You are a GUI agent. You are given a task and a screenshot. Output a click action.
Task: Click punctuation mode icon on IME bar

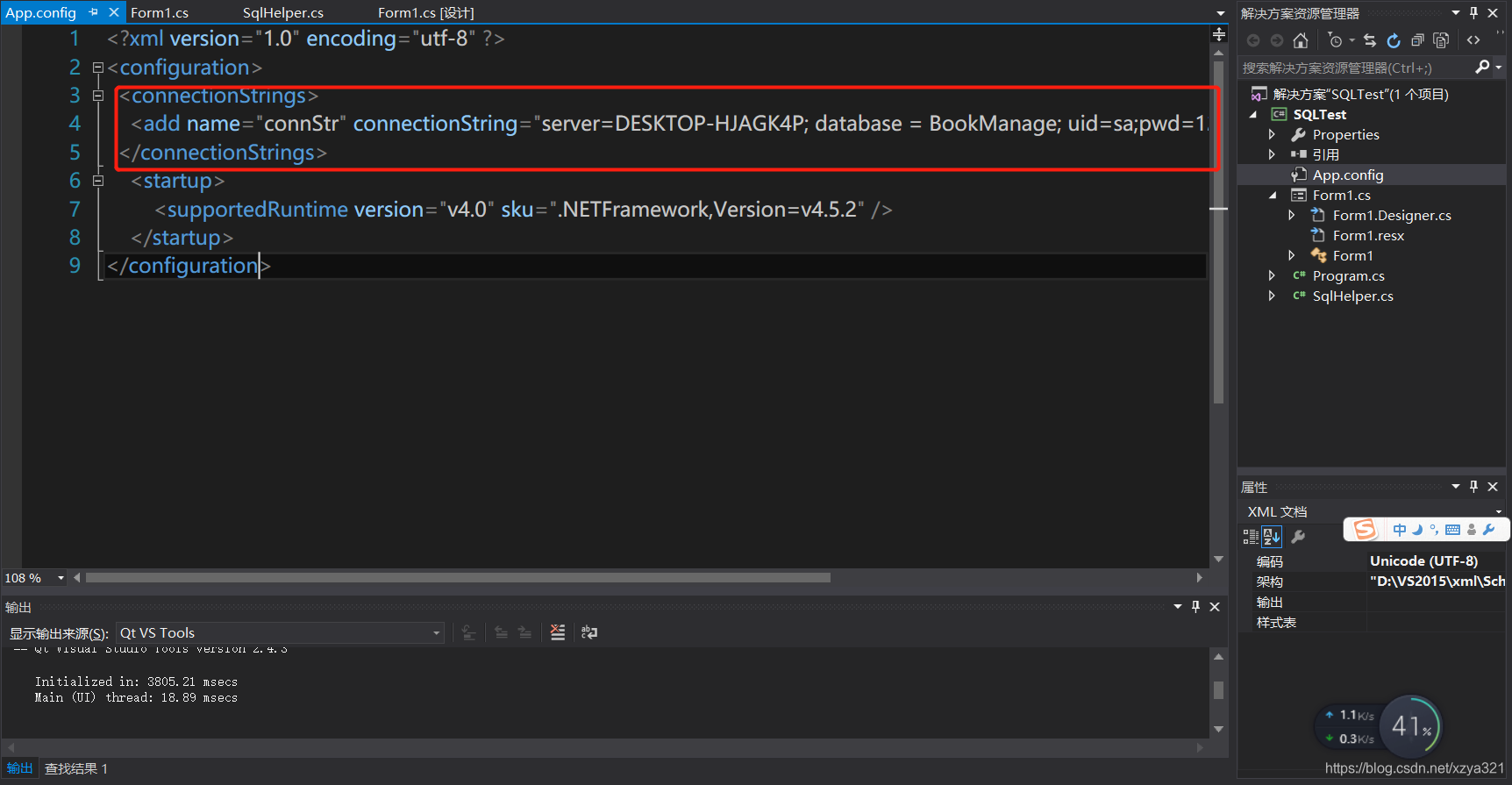click(1434, 530)
